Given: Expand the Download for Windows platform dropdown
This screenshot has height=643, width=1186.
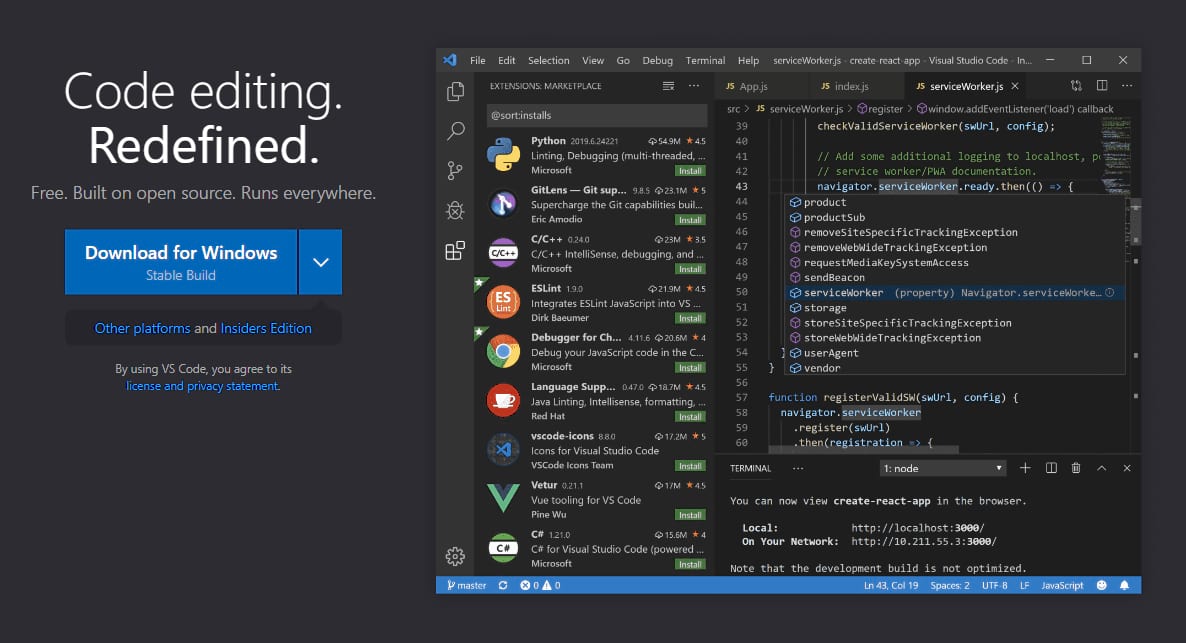Looking at the screenshot, I should pyautogui.click(x=320, y=260).
